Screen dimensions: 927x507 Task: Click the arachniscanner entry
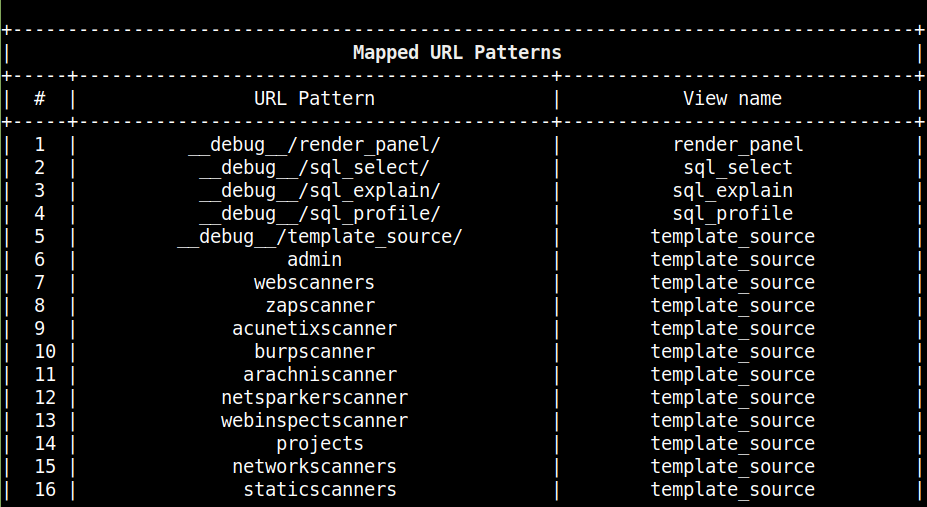(x=320, y=375)
